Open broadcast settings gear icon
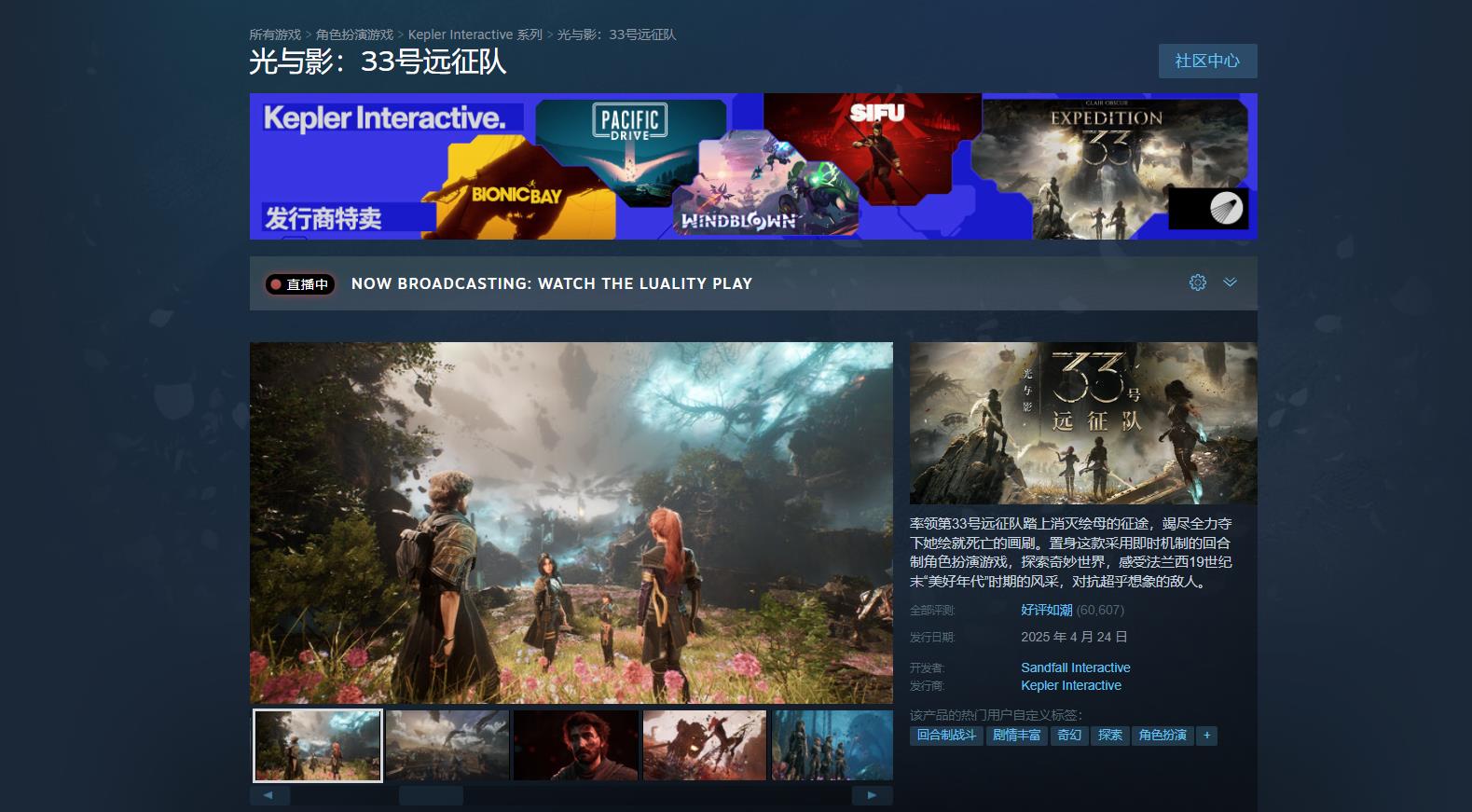Image resolution: width=1472 pixels, height=812 pixels. [x=1198, y=282]
